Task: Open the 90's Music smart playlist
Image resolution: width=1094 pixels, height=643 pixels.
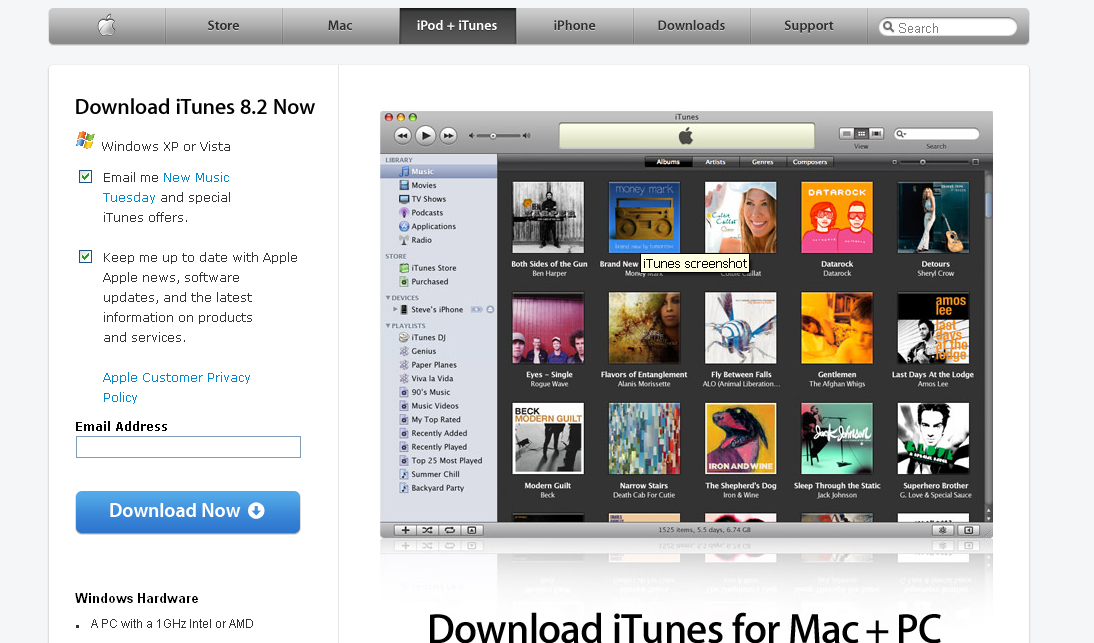Action: pos(439,392)
